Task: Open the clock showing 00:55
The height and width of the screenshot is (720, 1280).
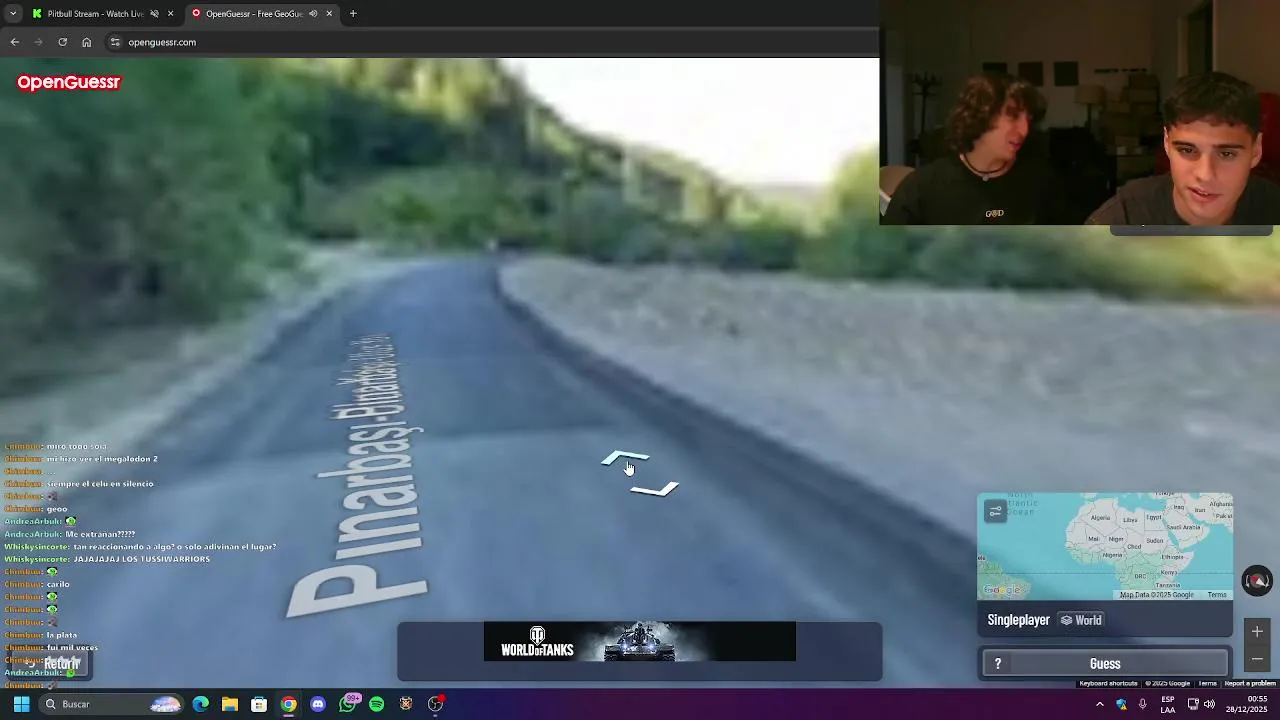Action: pyautogui.click(x=1249, y=704)
